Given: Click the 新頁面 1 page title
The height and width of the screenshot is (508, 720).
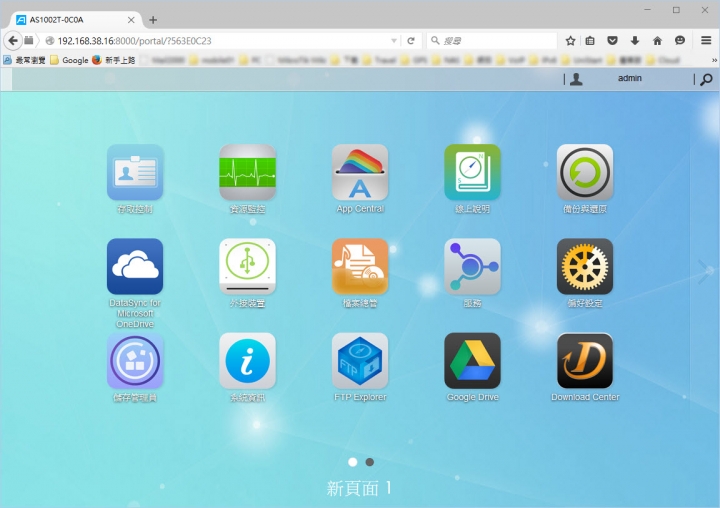Looking at the screenshot, I should click(x=359, y=488).
